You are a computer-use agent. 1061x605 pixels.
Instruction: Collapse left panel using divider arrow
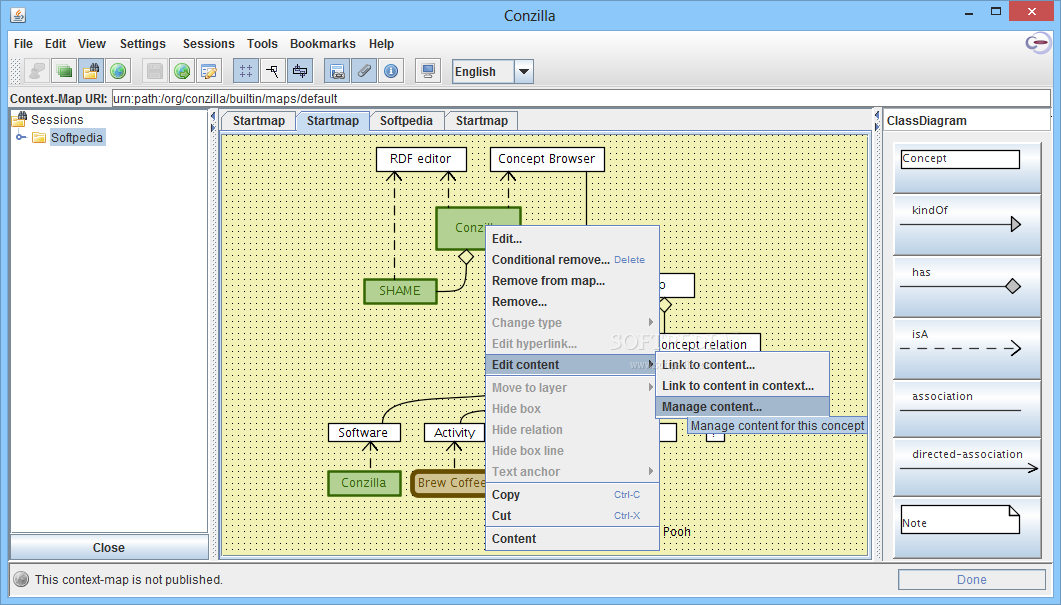coord(212,117)
